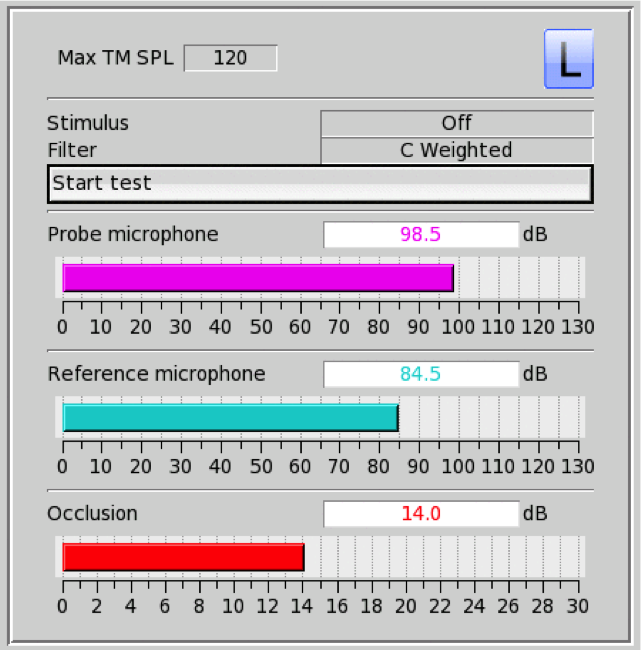Click the Occlusion label

pyautogui.click(x=92, y=514)
